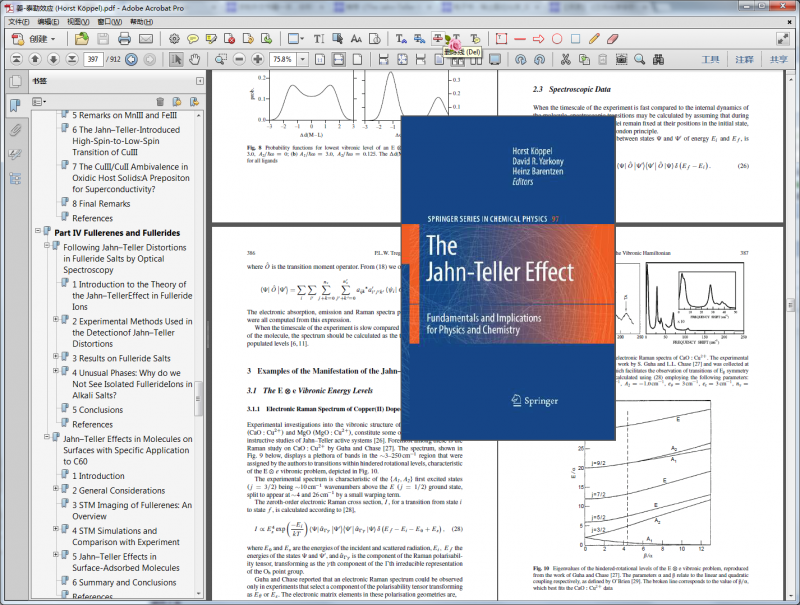Zoom out with the minus button
The image size is (800, 605).
coord(239,59)
